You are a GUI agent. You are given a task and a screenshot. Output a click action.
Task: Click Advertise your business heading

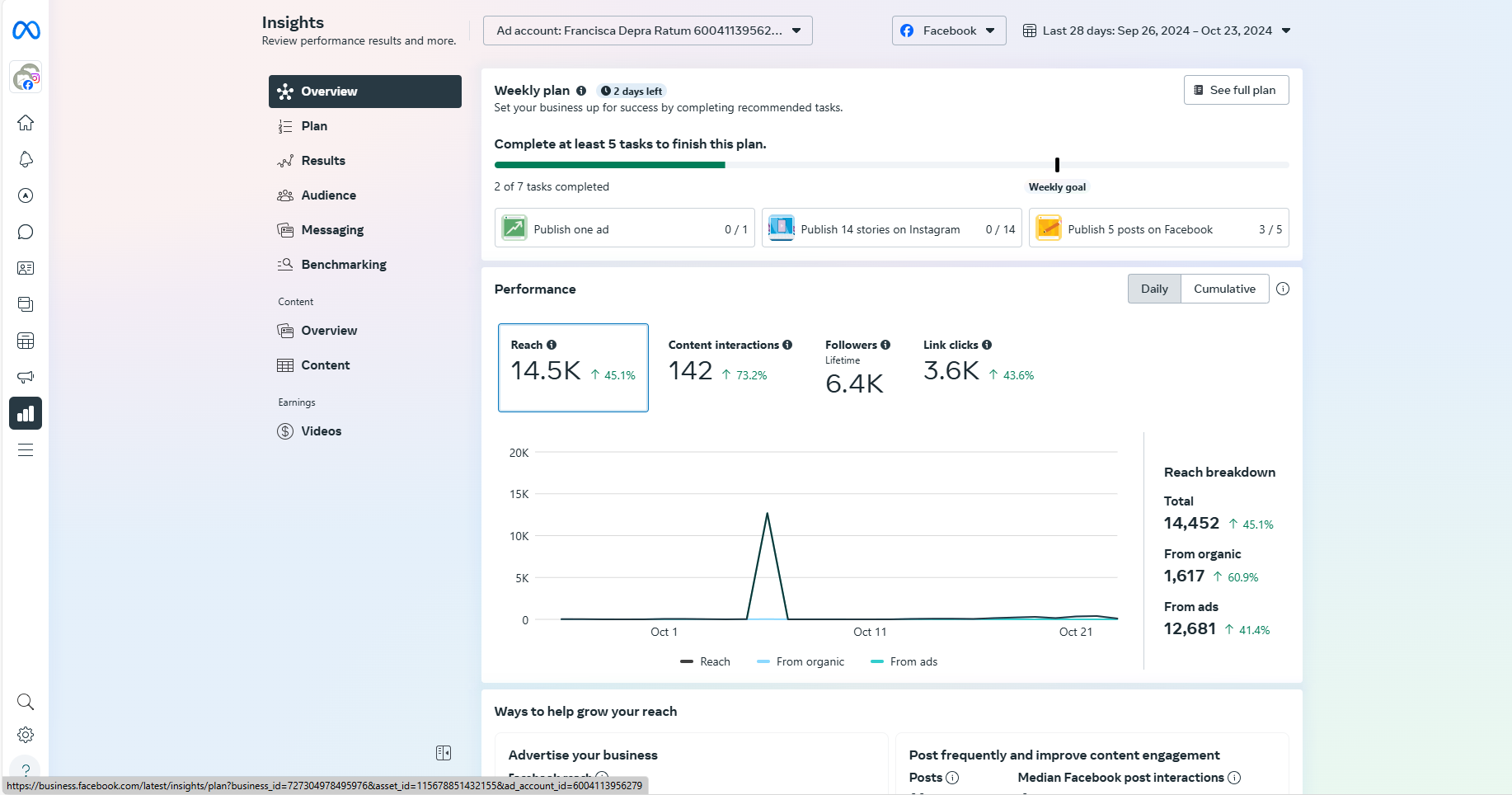583,755
